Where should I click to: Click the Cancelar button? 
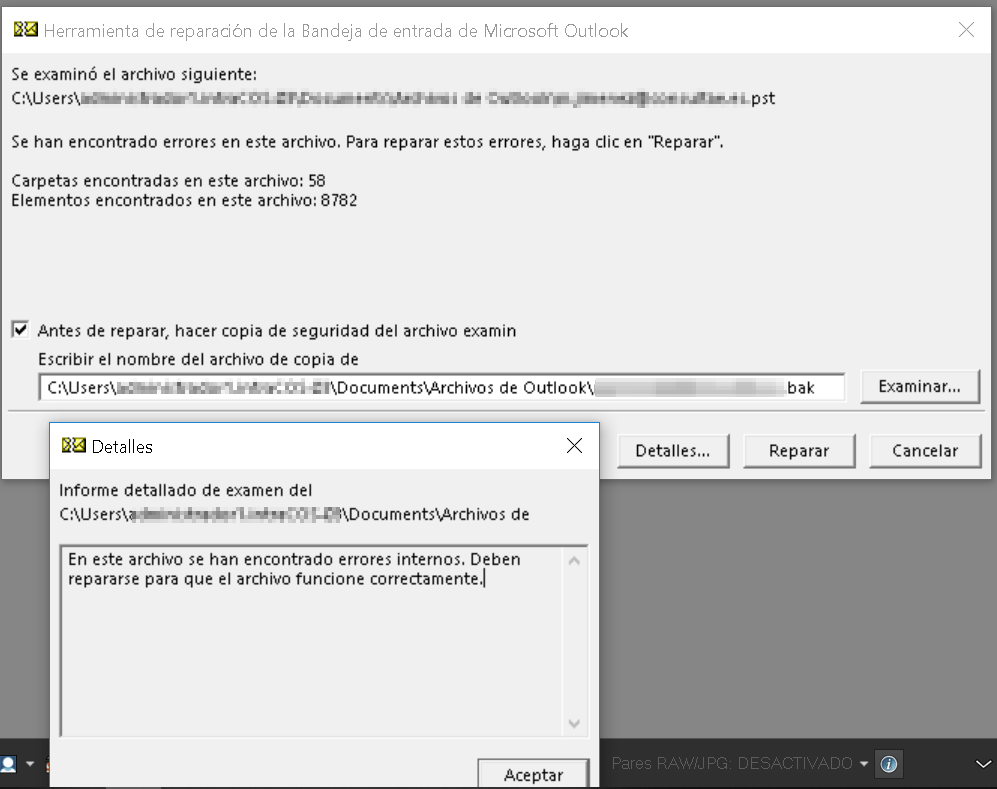pyautogui.click(x=925, y=451)
